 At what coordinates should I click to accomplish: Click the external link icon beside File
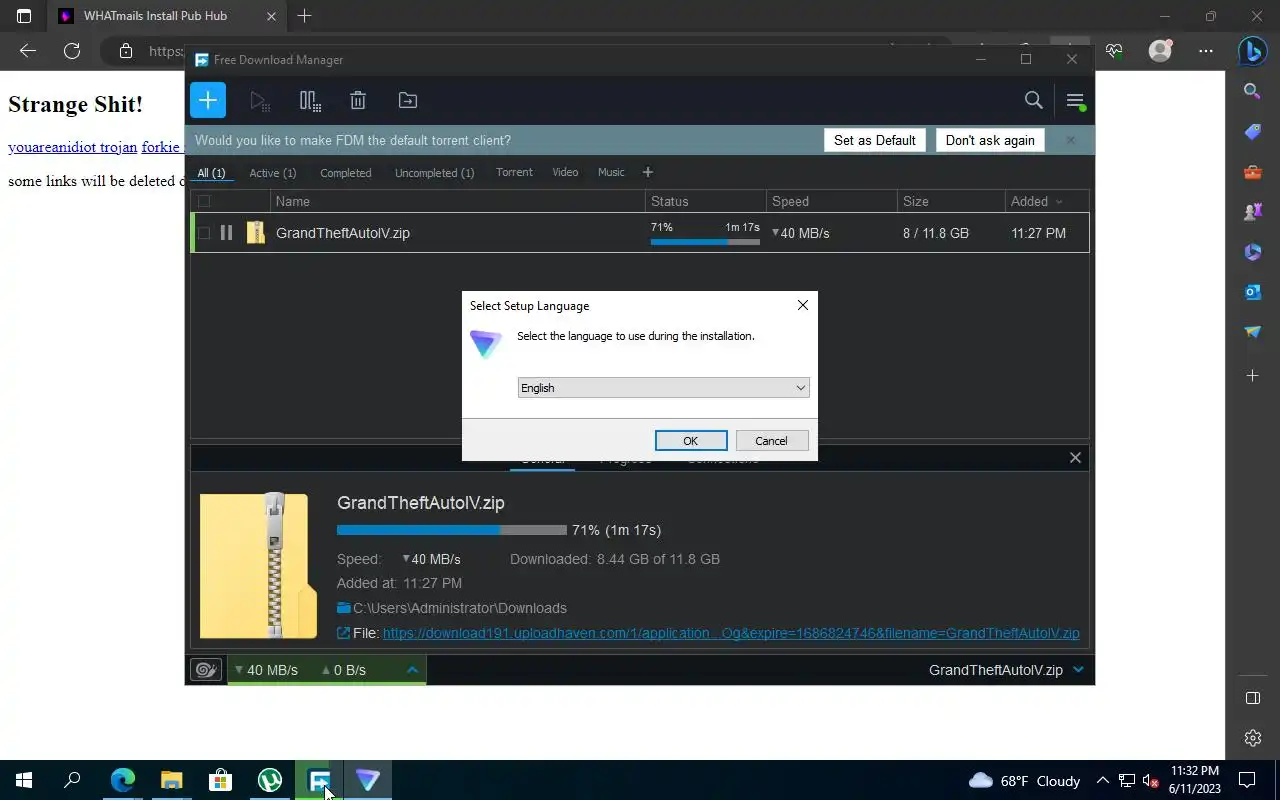click(344, 633)
